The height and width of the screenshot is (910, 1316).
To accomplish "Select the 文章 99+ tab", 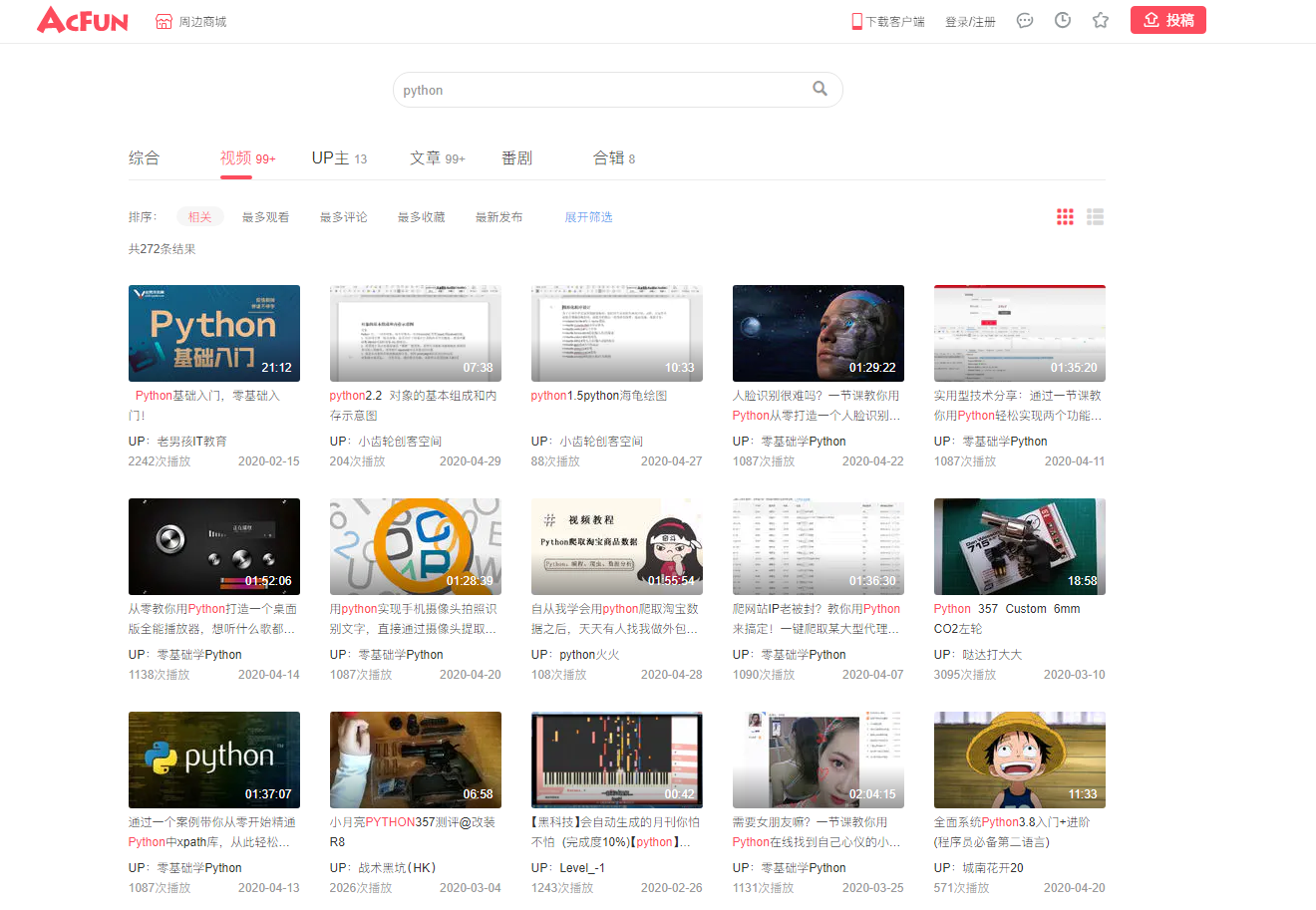I will click(437, 157).
